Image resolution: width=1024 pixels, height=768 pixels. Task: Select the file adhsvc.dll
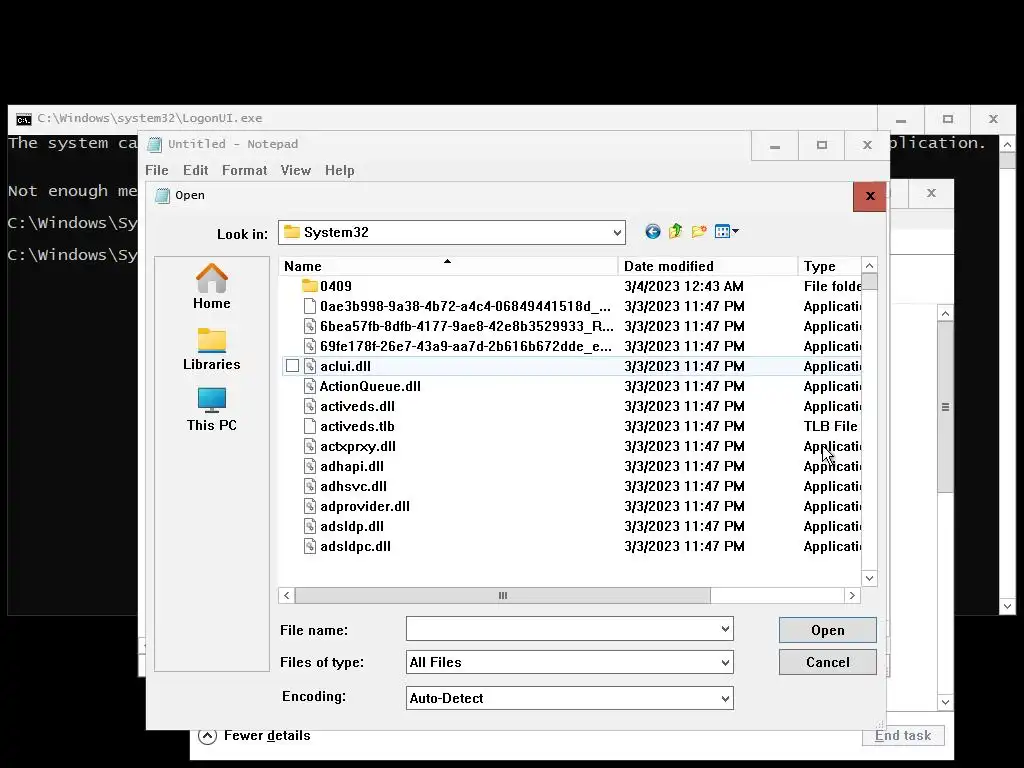(353, 487)
